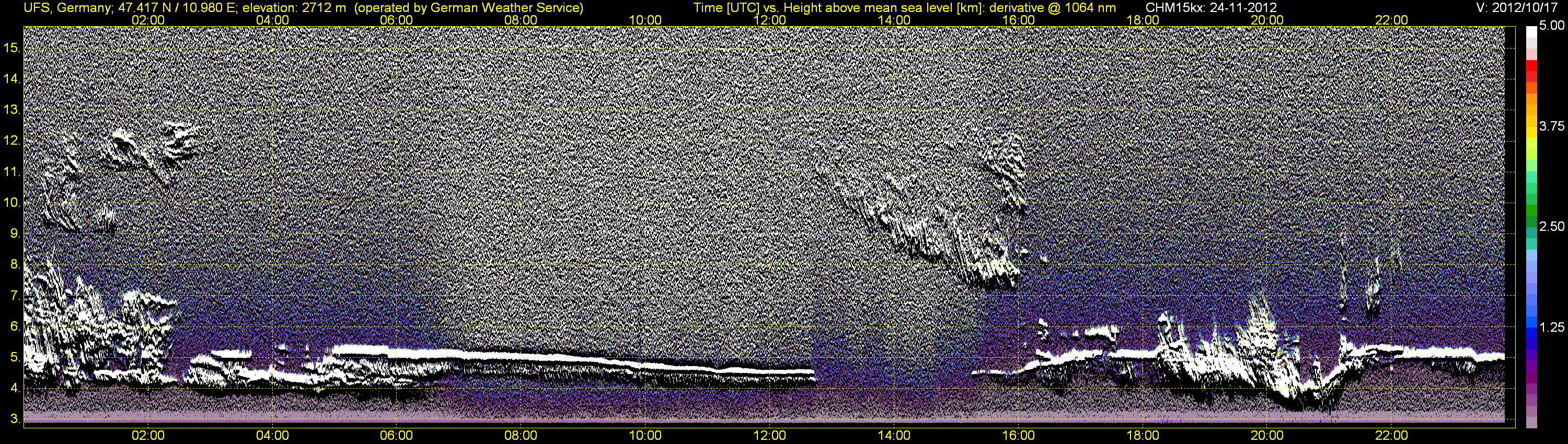
Task: Click the 22:00 label on the top time axis
Action: click(1391, 20)
